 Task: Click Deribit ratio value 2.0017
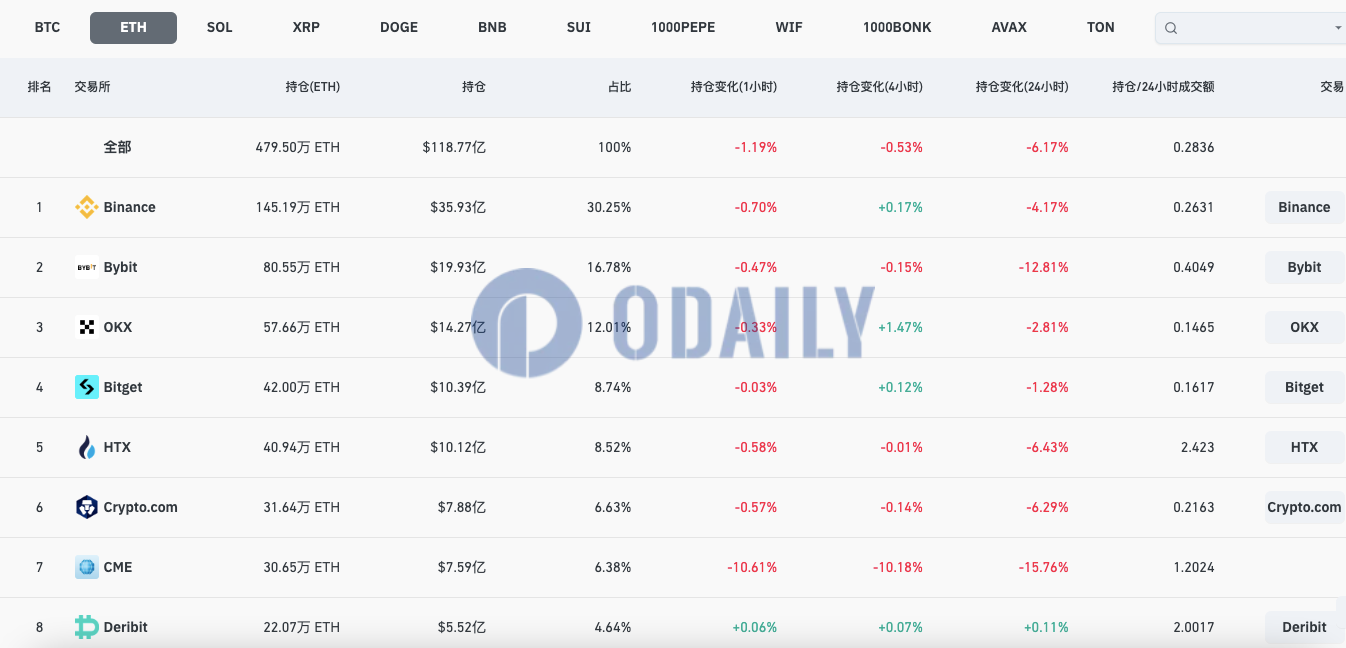pyautogui.click(x=1194, y=627)
